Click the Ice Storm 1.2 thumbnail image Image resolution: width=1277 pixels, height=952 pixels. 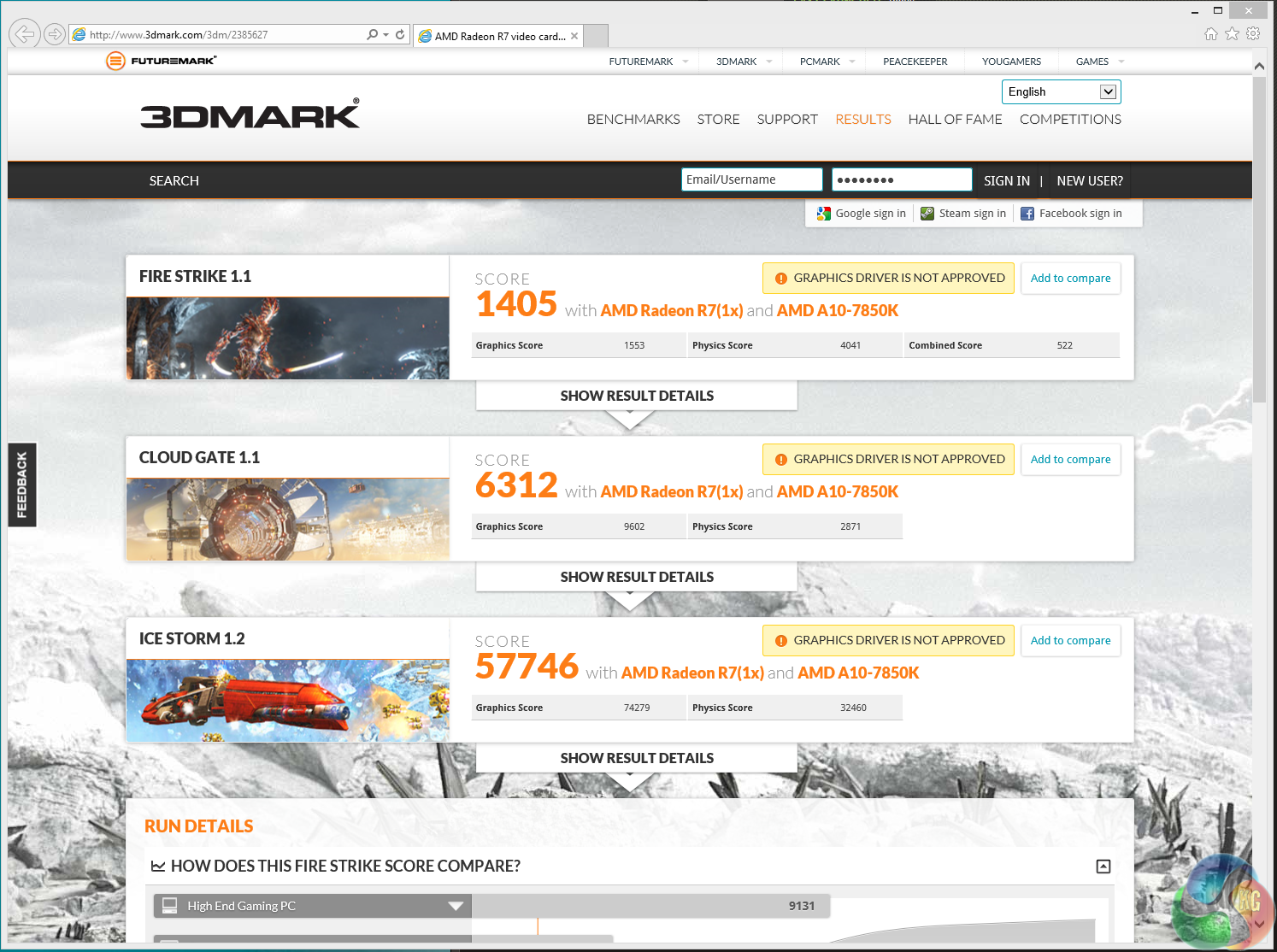287,701
